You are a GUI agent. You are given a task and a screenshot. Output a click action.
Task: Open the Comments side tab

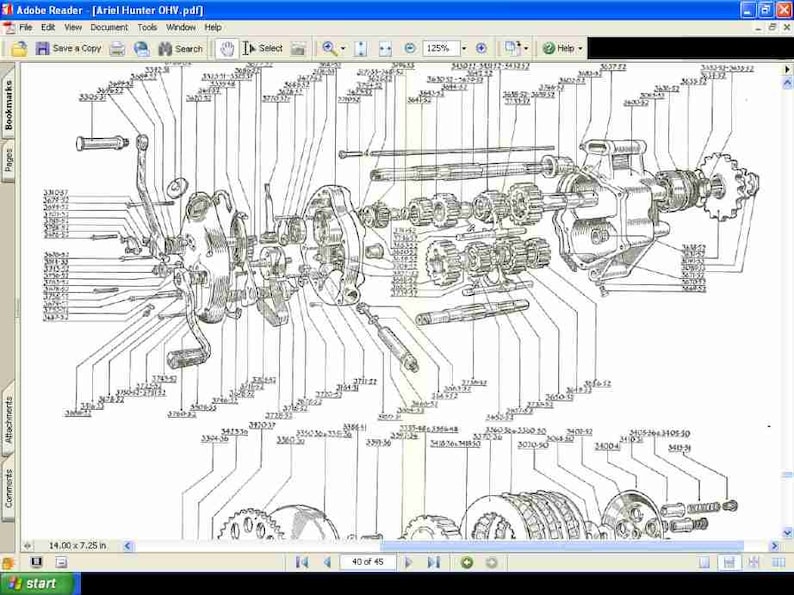pyautogui.click(x=8, y=487)
